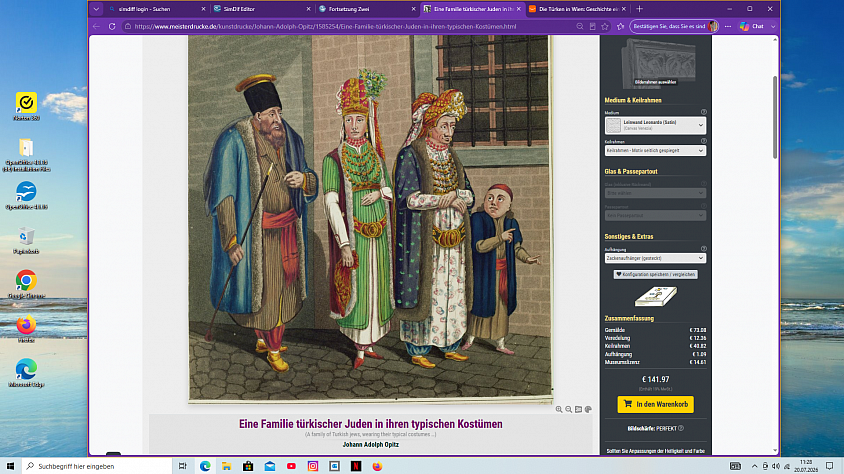Screen dimensions: 844x474
Task: Open Google Chrome desktop shortcut
Action: coord(26,285)
